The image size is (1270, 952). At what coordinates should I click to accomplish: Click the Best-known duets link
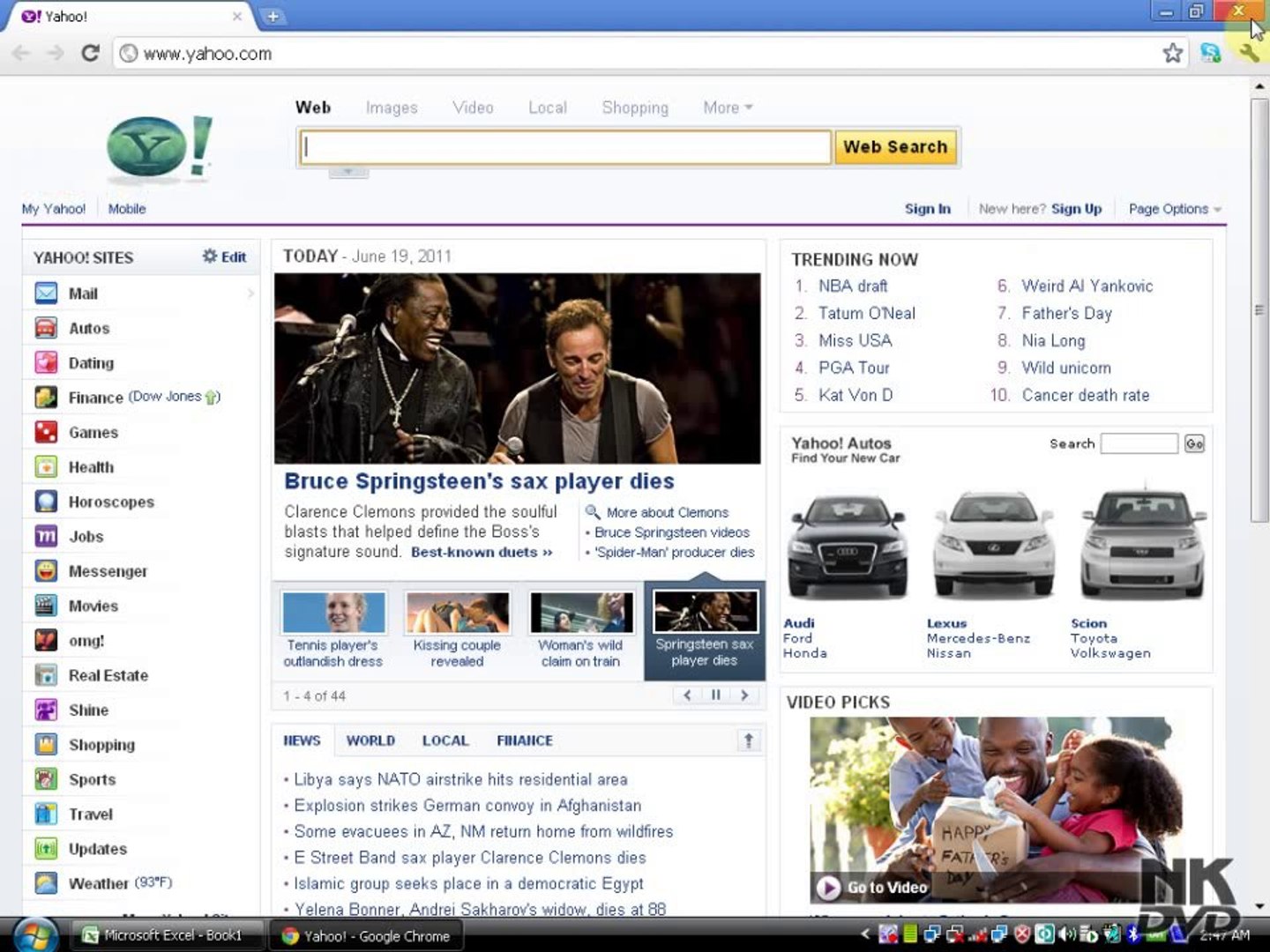(x=482, y=552)
